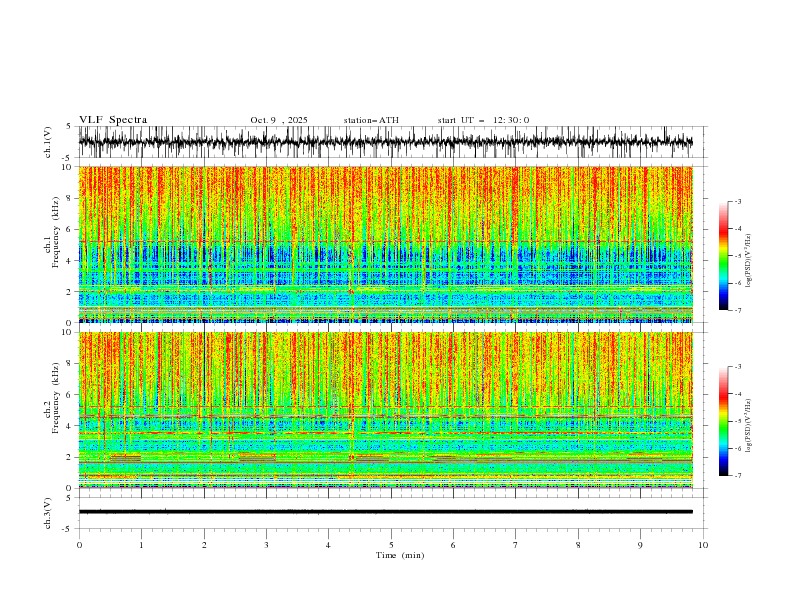Click the "-7" tick on ch.2 colorbar
Viewport: 792px width, 612px height.
coord(737,475)
